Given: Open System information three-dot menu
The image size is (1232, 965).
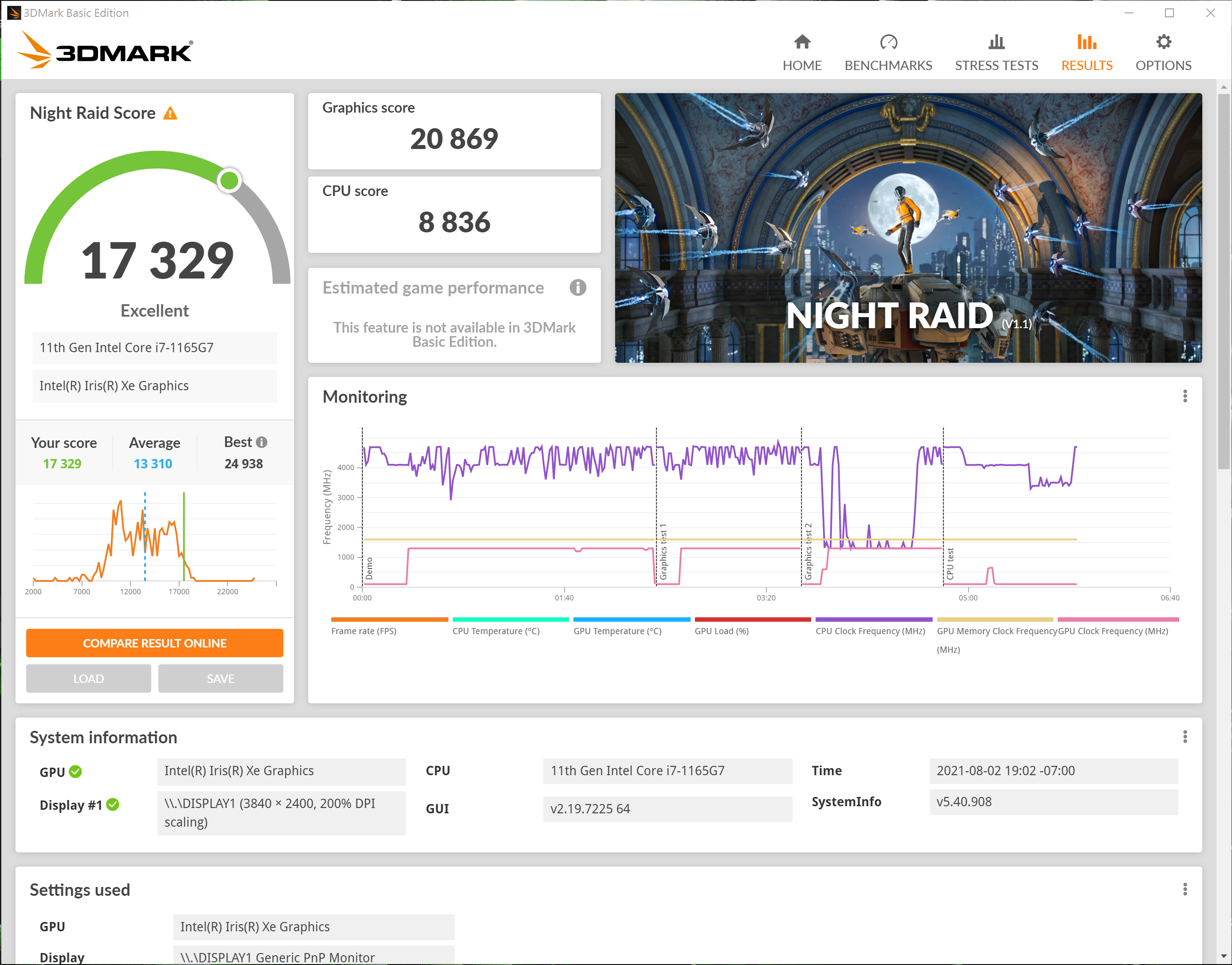Looking at the screenshot, I should tap(1185, 737).
